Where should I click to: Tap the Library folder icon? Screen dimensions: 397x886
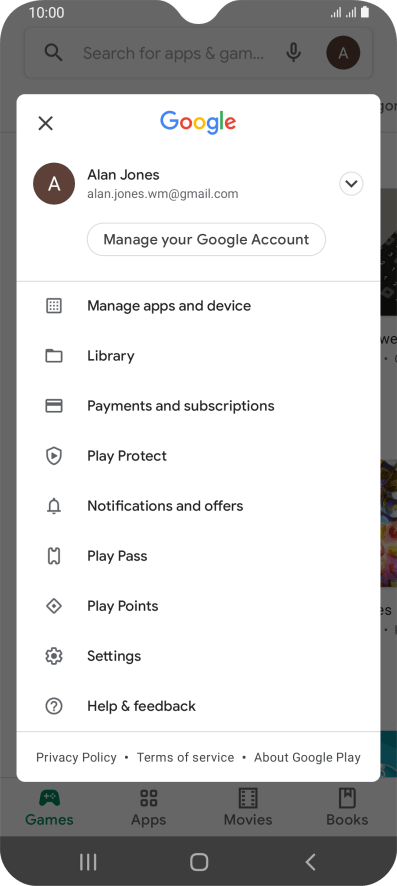54,356
